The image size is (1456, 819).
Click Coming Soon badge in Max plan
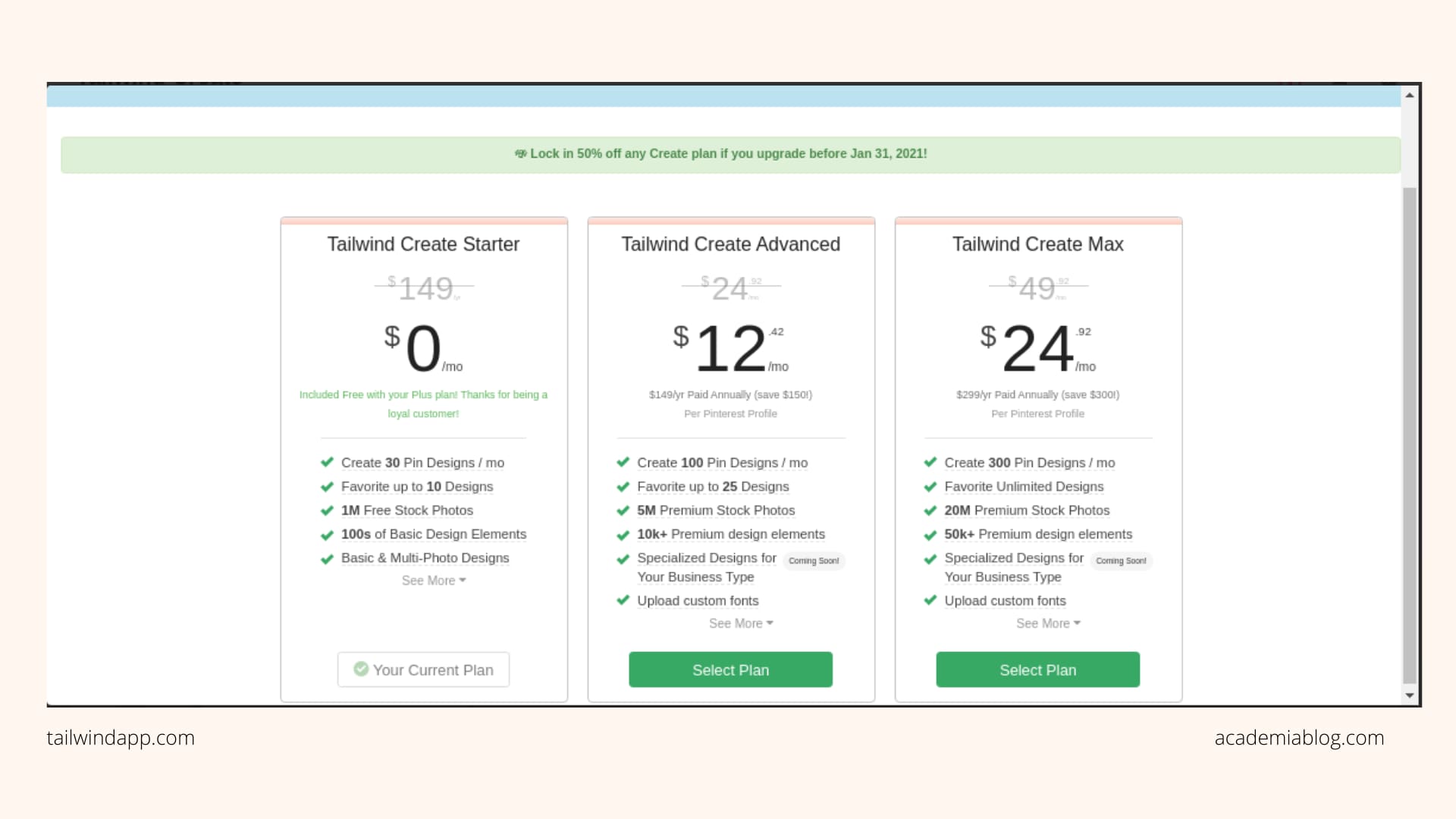coord(1121,560)
